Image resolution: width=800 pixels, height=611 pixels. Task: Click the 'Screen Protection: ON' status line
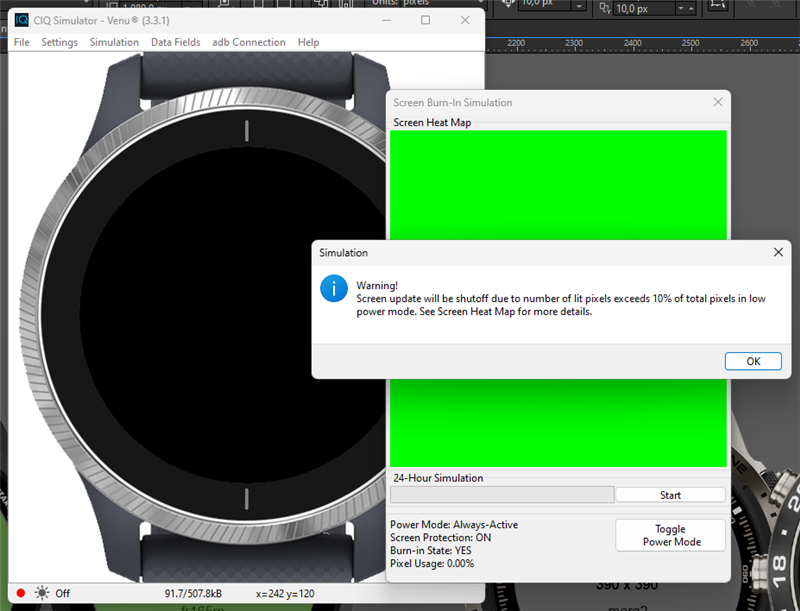pos(440,538)
